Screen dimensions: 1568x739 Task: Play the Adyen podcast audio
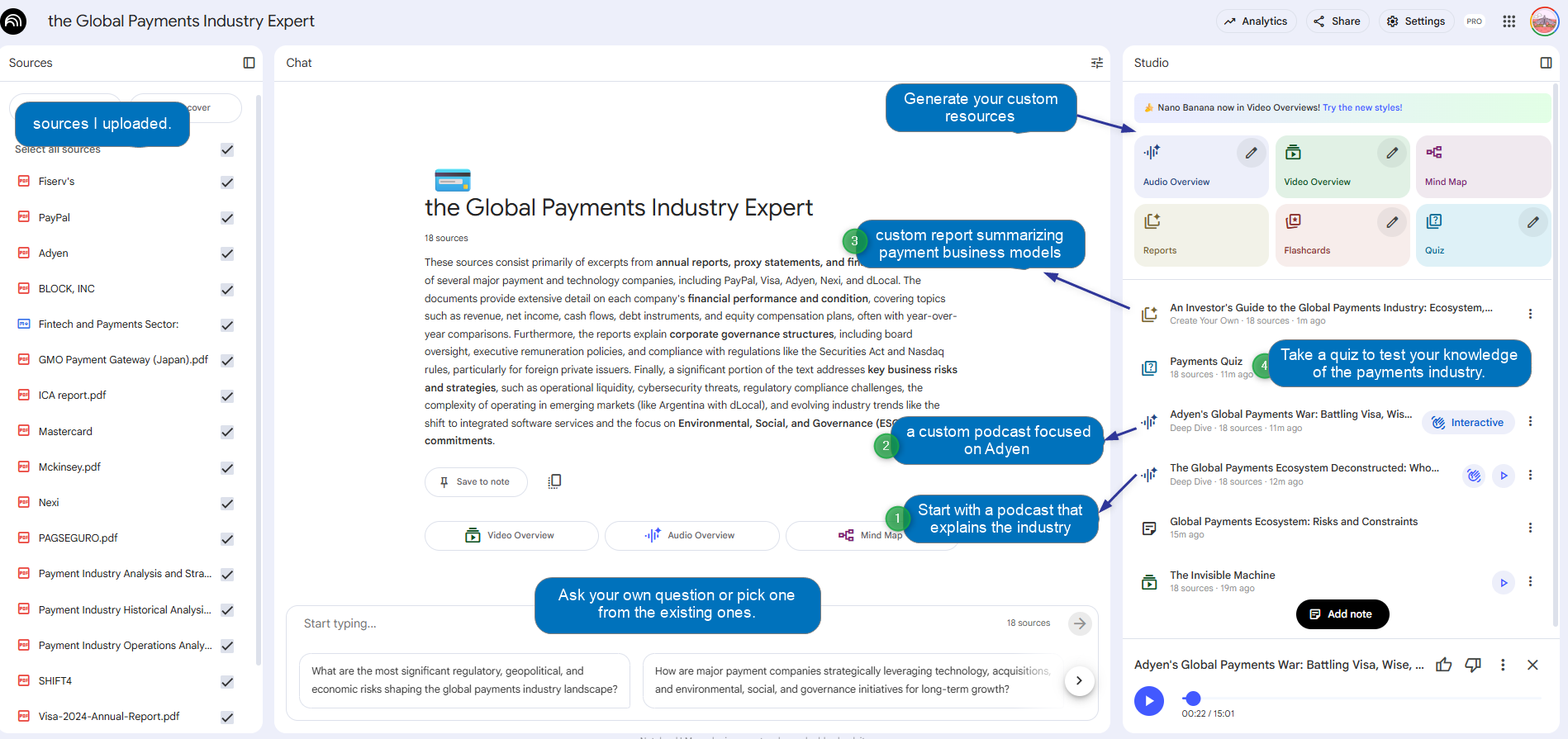(x=1148, y=701)
